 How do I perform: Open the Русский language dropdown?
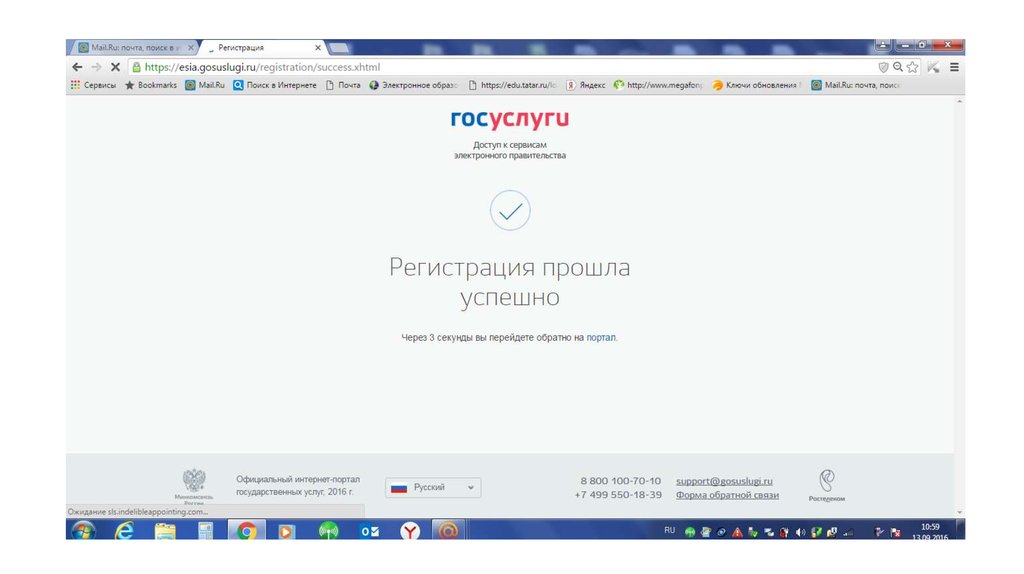click(433, 487)
